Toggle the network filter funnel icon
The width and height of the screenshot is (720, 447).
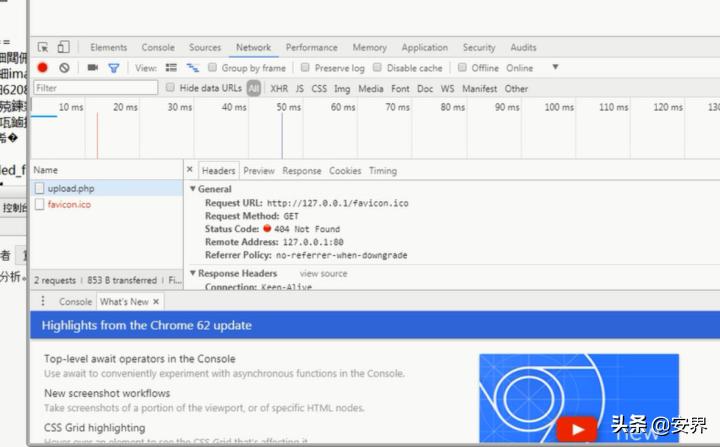tap(113, 68)
